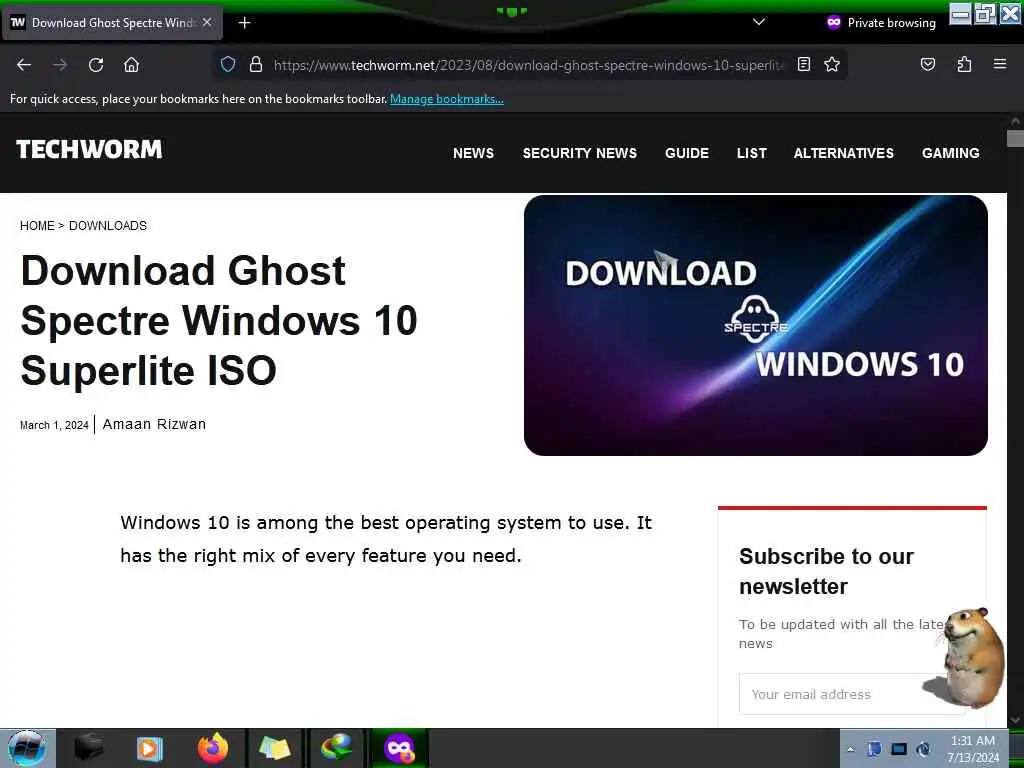Launch Firefox from the taskbar
The image size is (1024, 768).
click(213, 748)
